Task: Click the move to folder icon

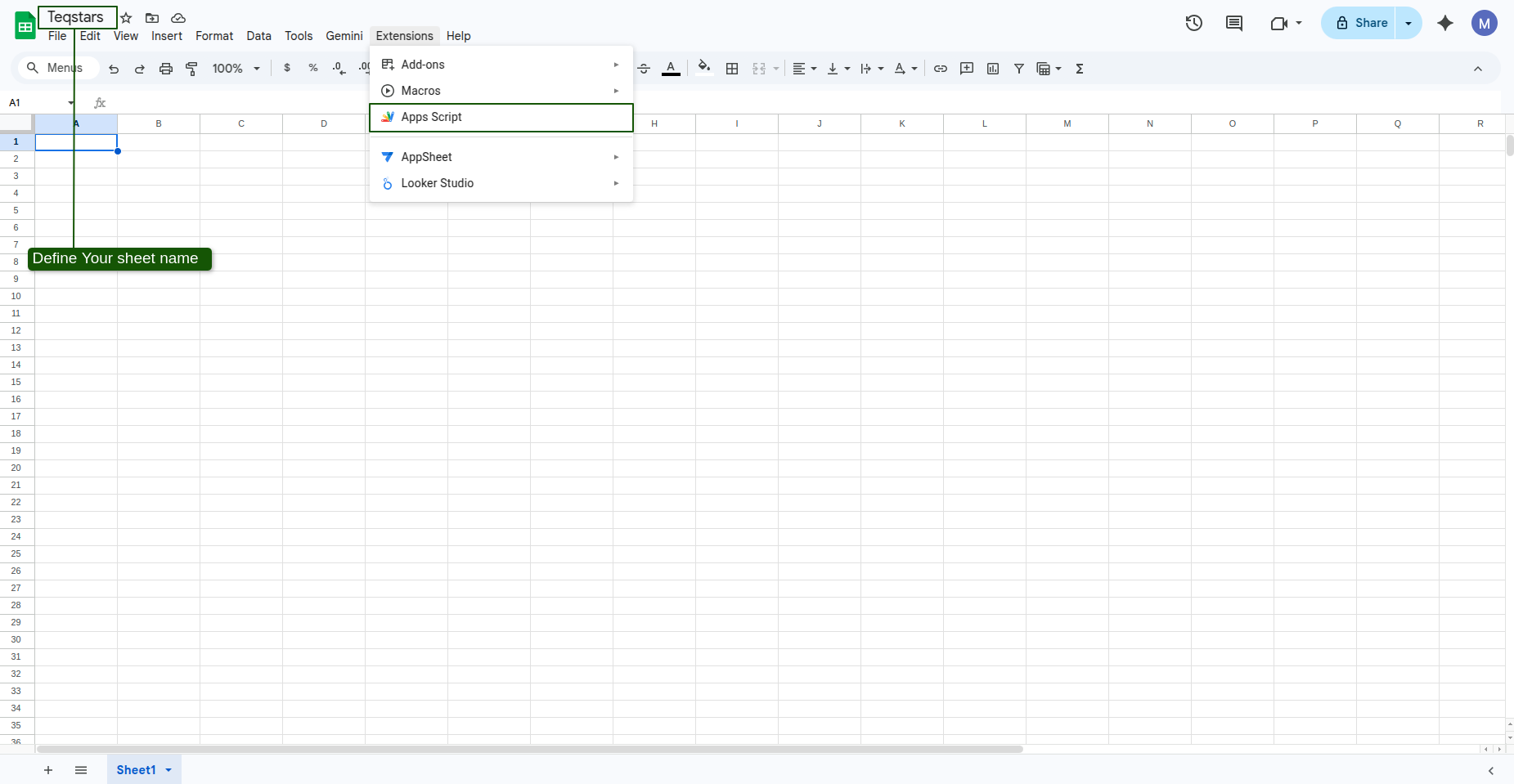Action: (152, 18)
